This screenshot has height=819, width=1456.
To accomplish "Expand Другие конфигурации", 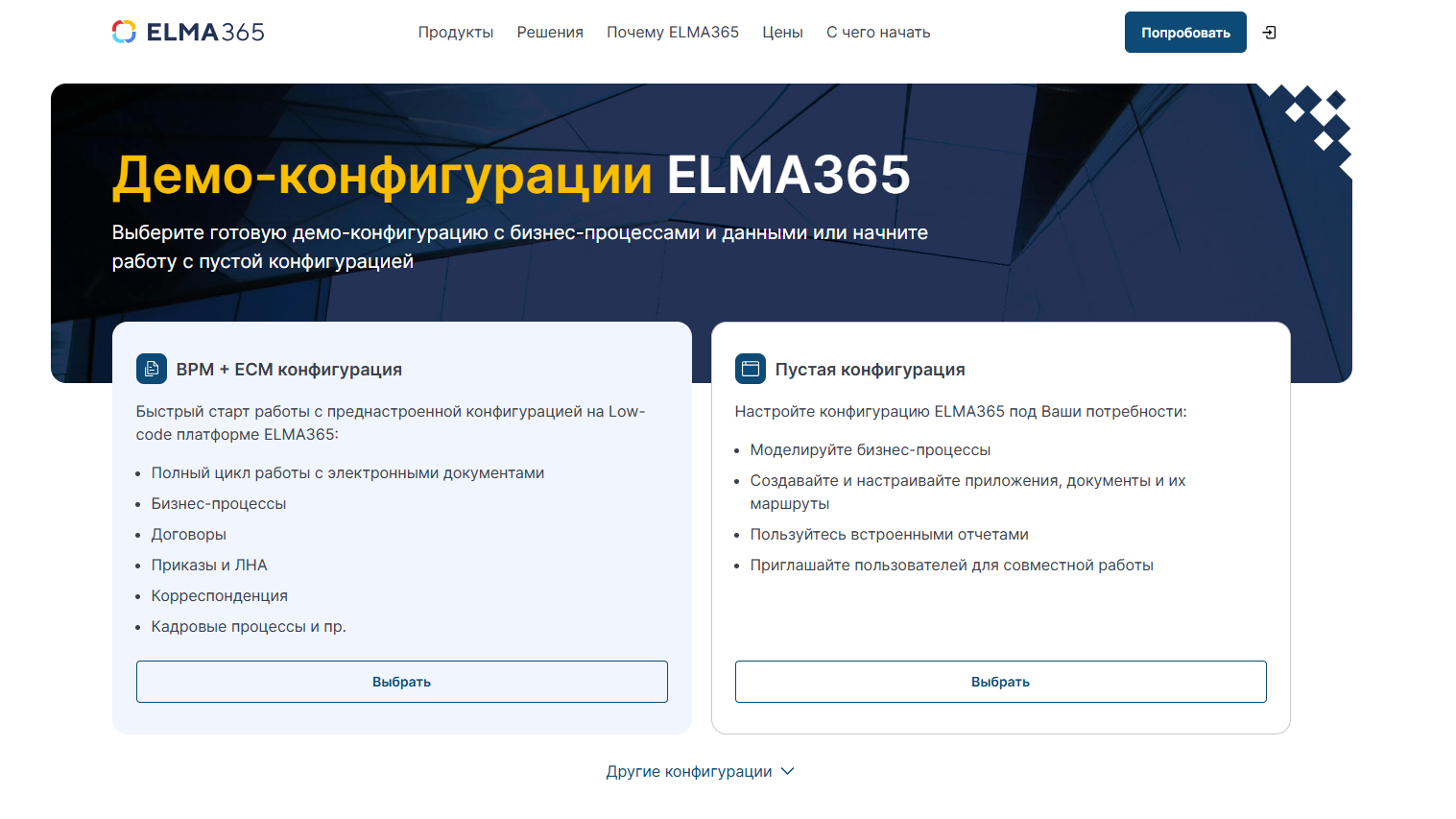I will [x=687, y=771].
